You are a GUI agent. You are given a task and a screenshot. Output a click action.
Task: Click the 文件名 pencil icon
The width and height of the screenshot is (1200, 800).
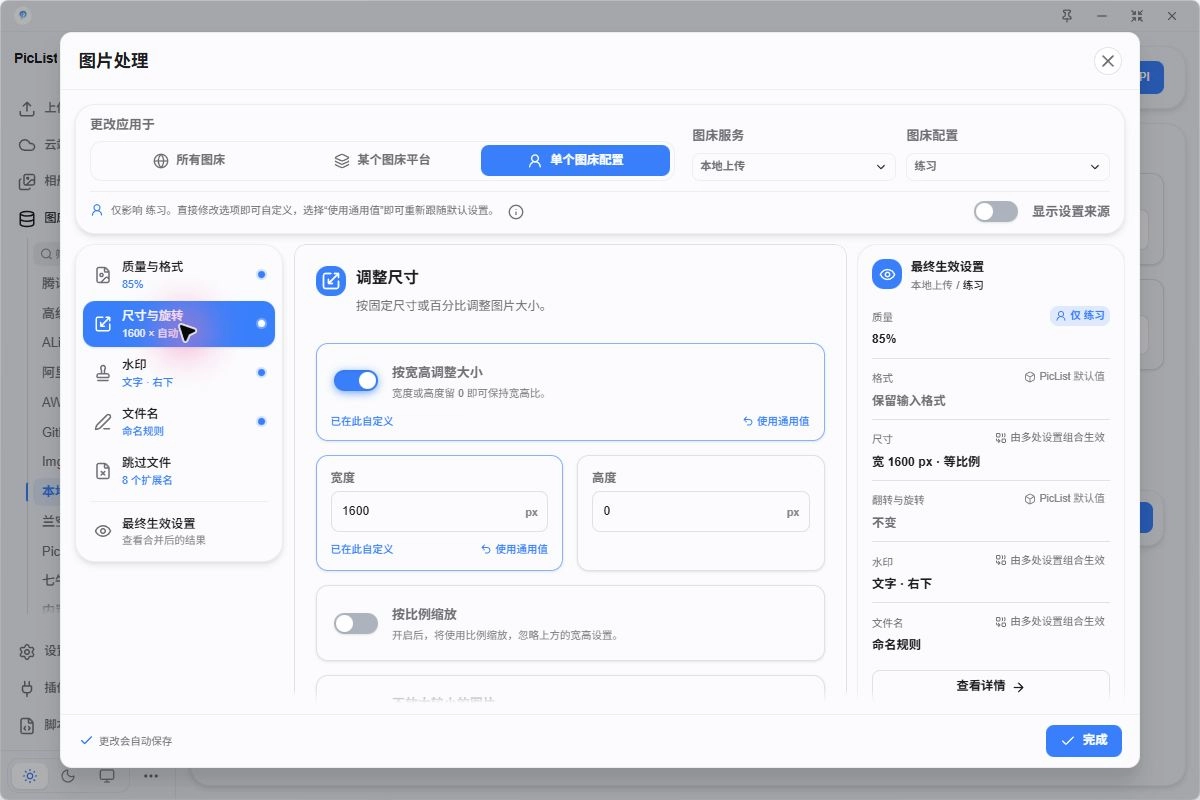103,422
